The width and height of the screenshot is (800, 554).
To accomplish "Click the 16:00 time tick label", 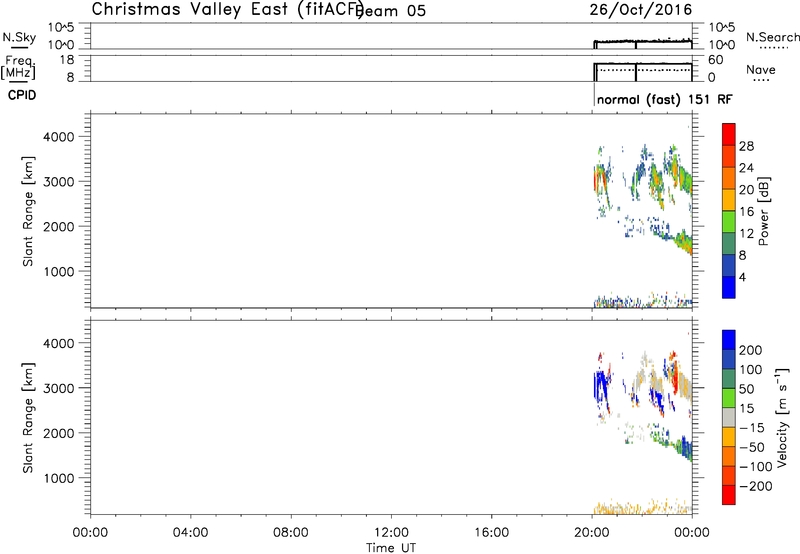I will pyautogui.click(x=491, y=533).
